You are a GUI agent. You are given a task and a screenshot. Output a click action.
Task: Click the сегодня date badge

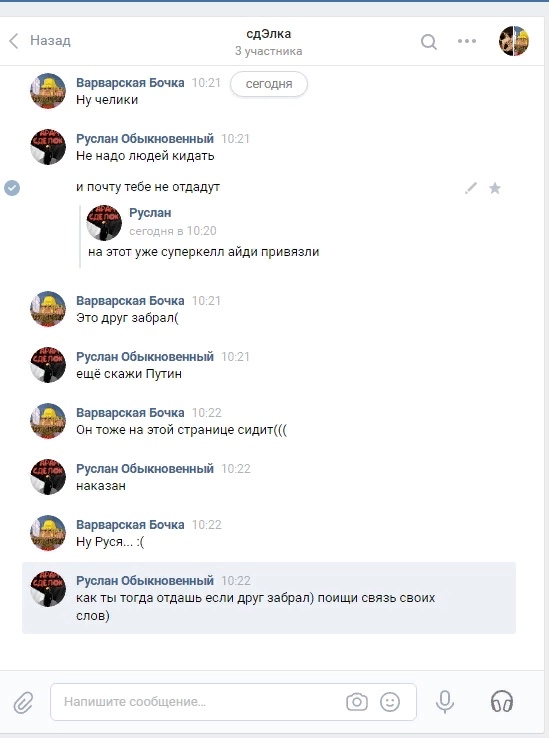pos(269,84)
